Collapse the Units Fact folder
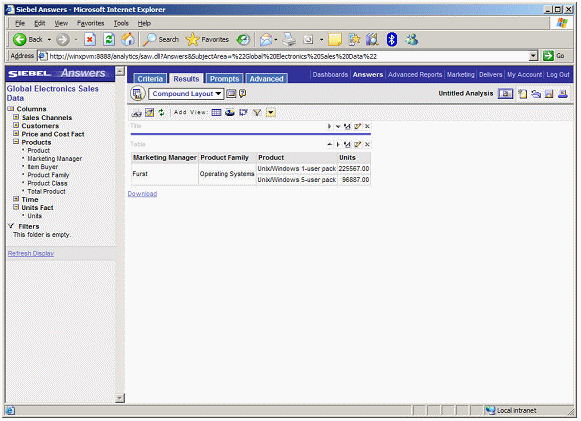 (x=16, y=207)
